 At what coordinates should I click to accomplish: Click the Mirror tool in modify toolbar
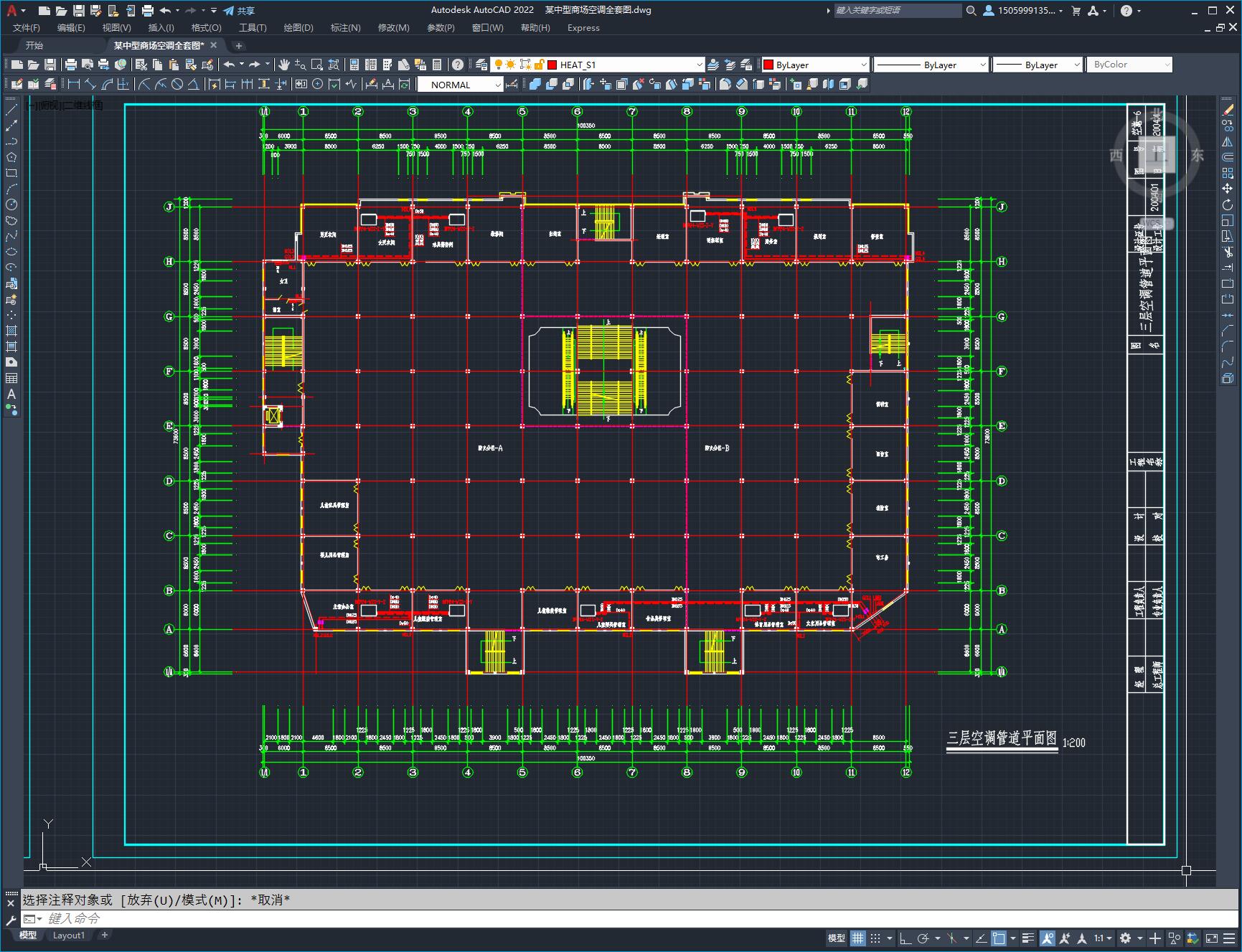coord(1228,142)
